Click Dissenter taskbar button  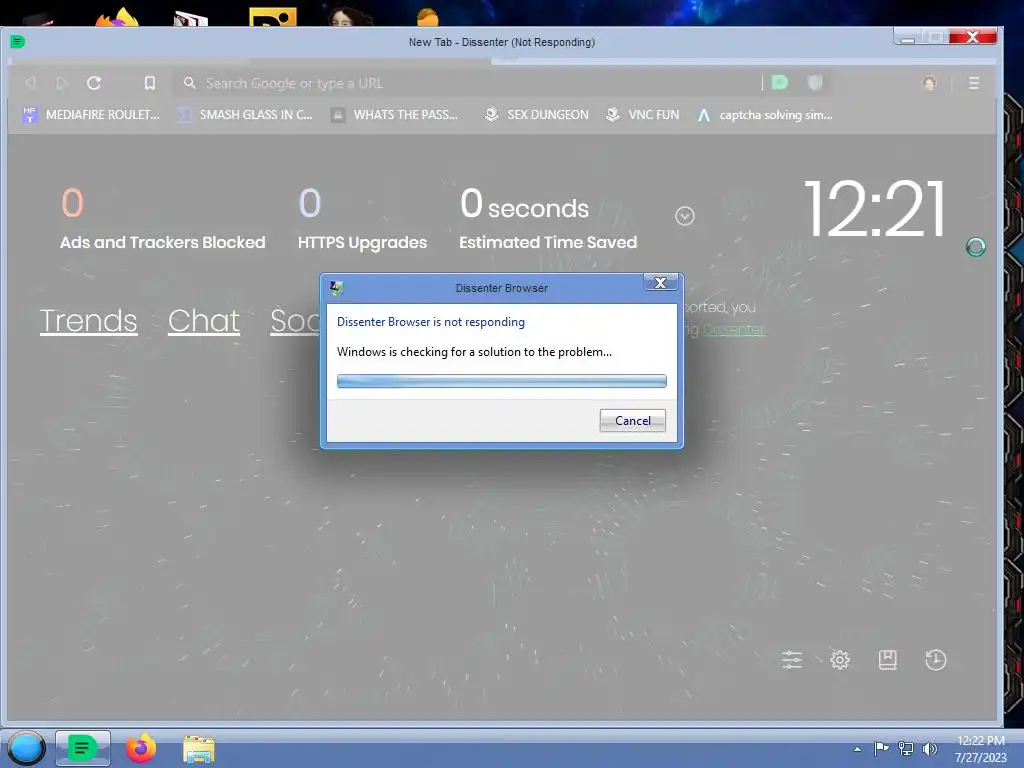click(82, 748)
